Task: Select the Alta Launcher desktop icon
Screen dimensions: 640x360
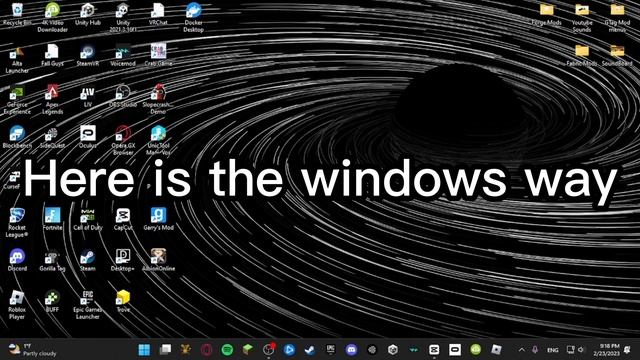Action: (17, 60)
